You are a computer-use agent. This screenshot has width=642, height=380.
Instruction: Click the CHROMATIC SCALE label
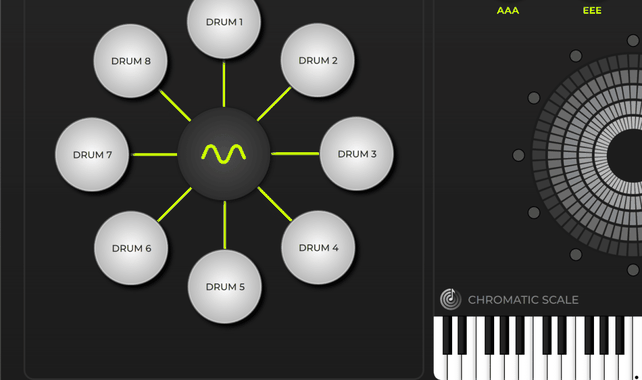pyautogui.click(x=523, y=300)
